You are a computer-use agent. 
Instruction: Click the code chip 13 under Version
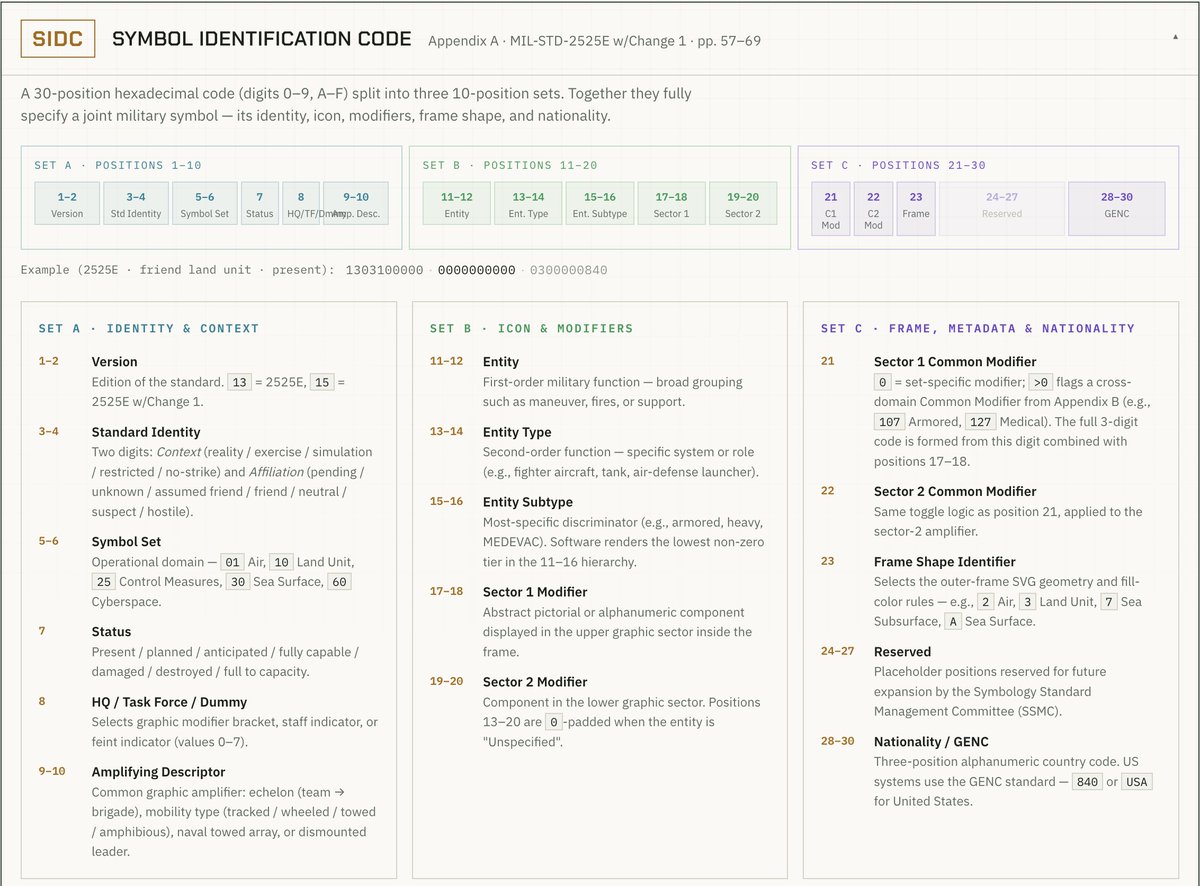tap(239, 382)
